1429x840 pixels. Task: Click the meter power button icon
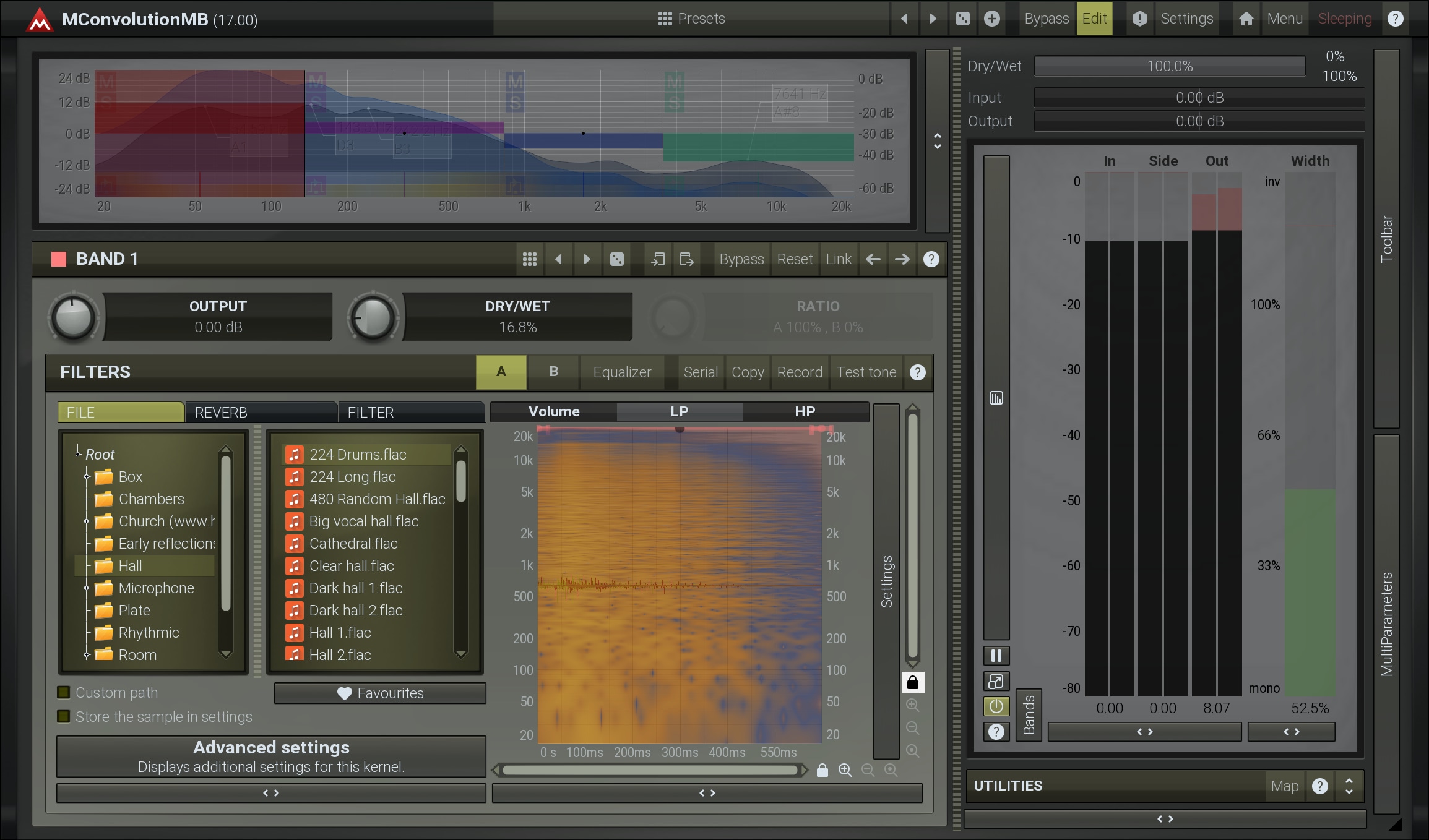point(996,706)
